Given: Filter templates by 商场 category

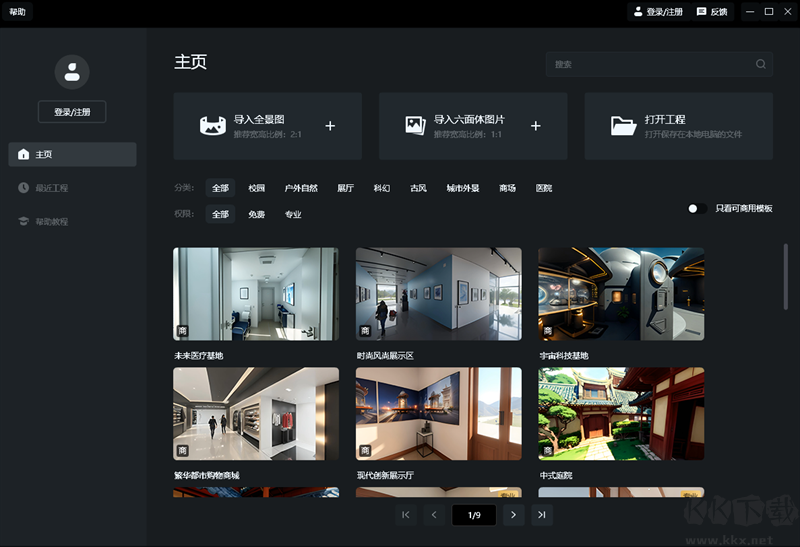Looking at the screenshot, I should (507, 188).
